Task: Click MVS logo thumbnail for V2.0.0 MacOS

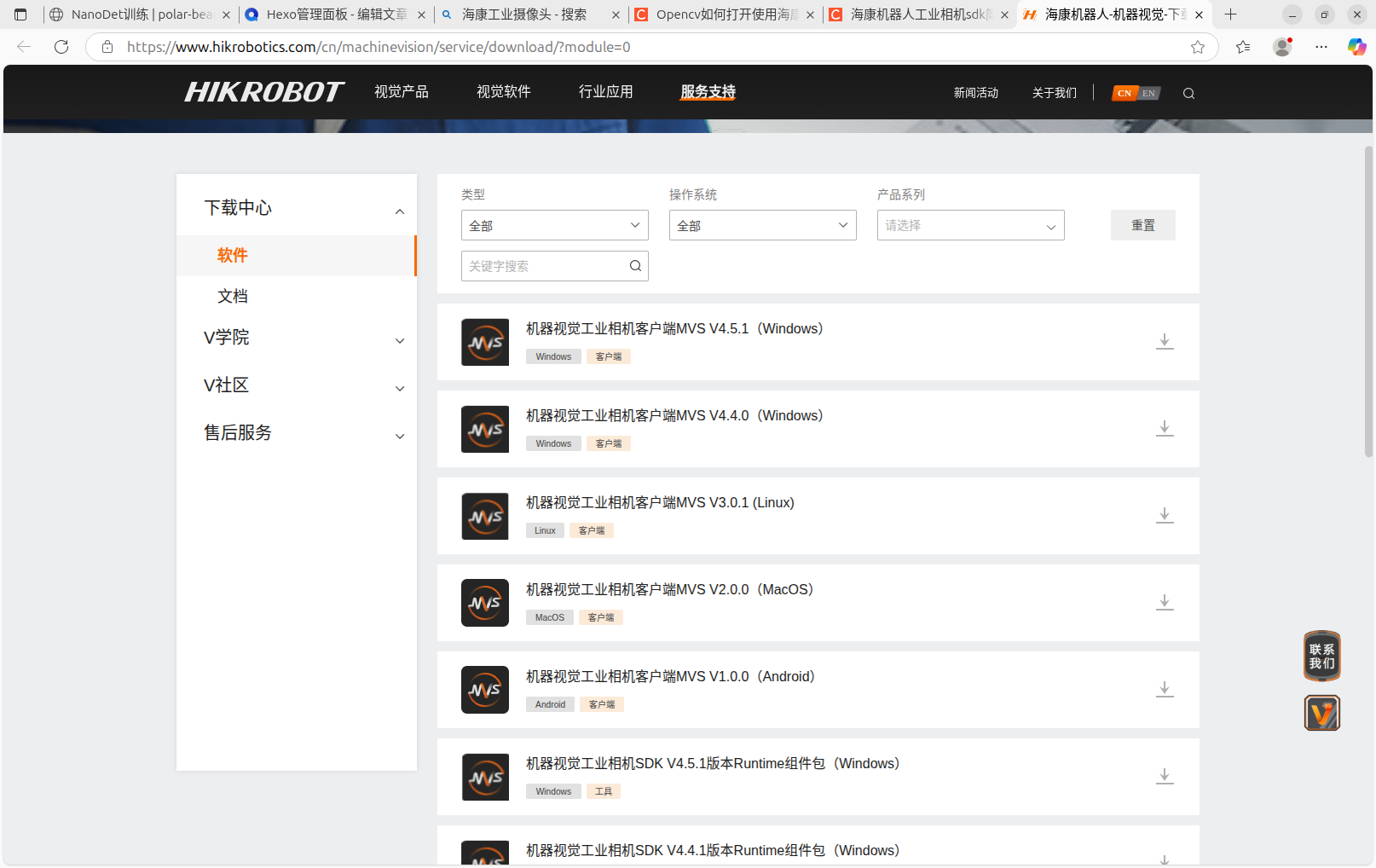Action: coord(485,603)
